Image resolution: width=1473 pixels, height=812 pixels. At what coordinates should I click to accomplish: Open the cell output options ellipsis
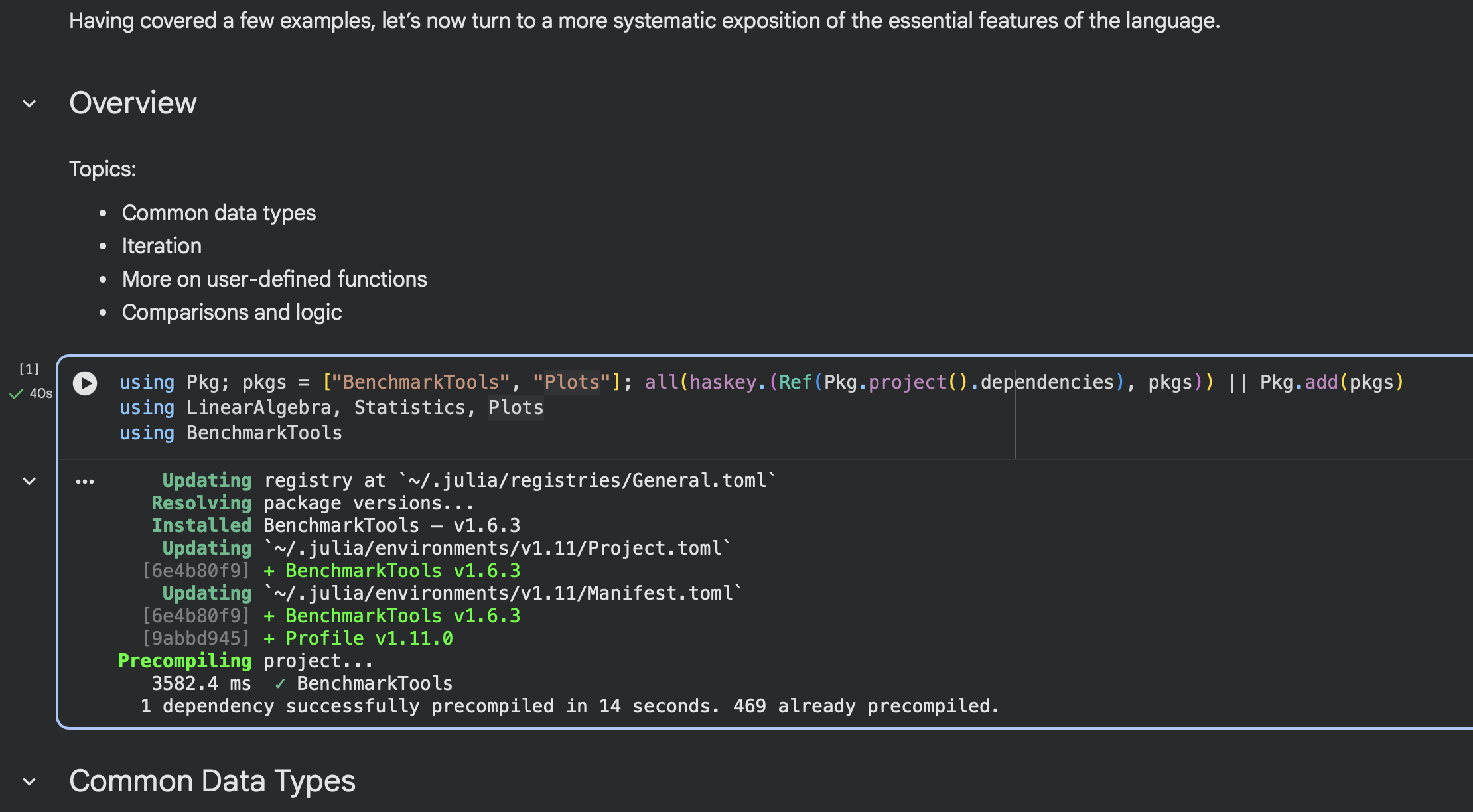click(x=85, y=482)
